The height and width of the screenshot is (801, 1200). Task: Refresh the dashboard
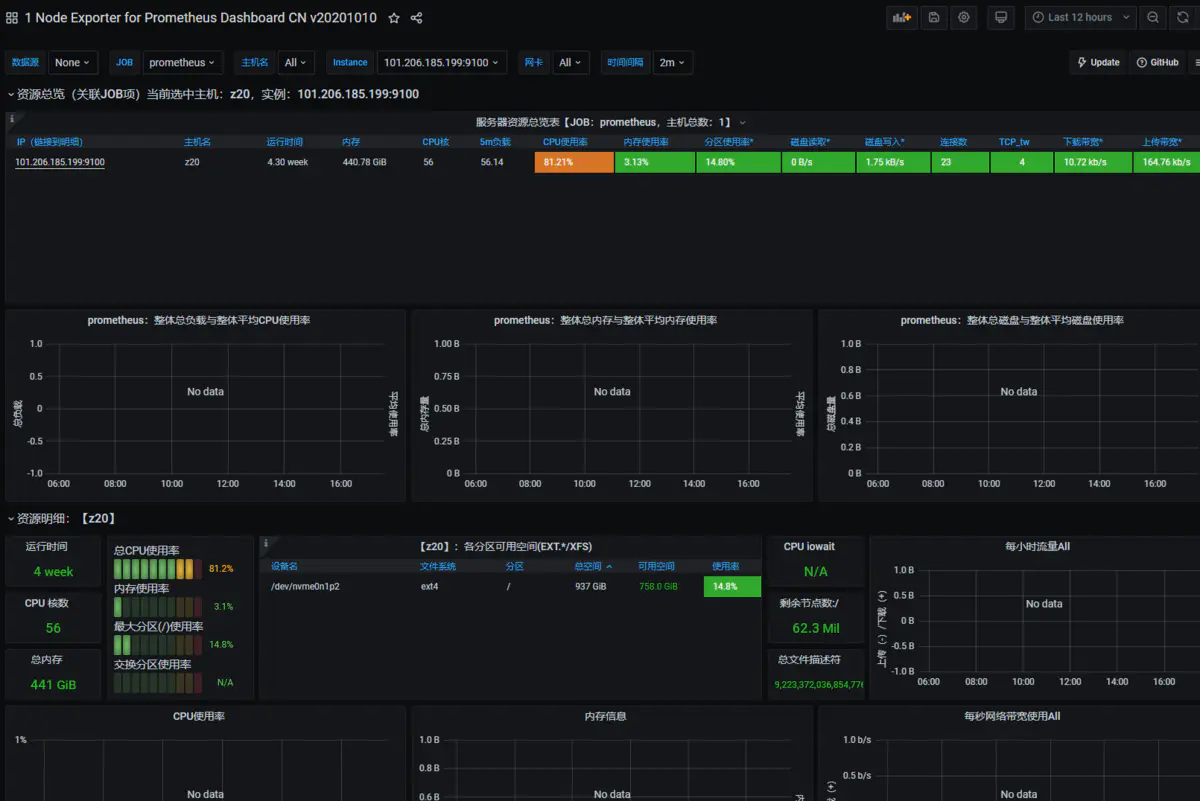click(1183, 17)
